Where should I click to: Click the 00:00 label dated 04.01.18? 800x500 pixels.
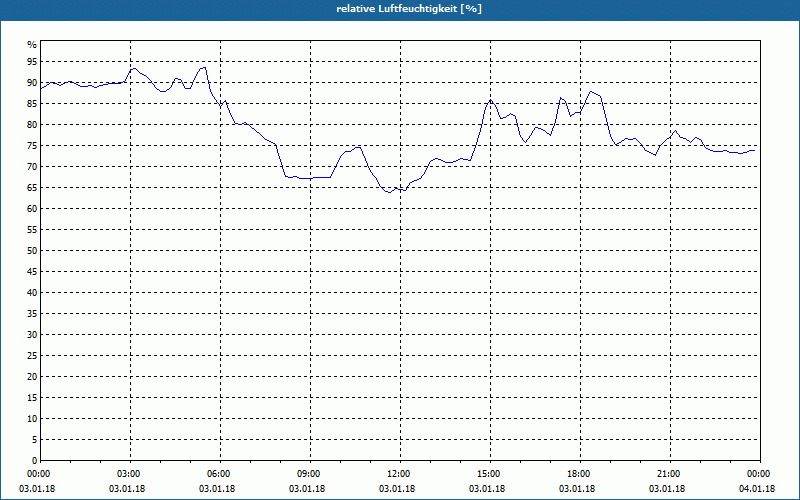(x=760, y=474)
